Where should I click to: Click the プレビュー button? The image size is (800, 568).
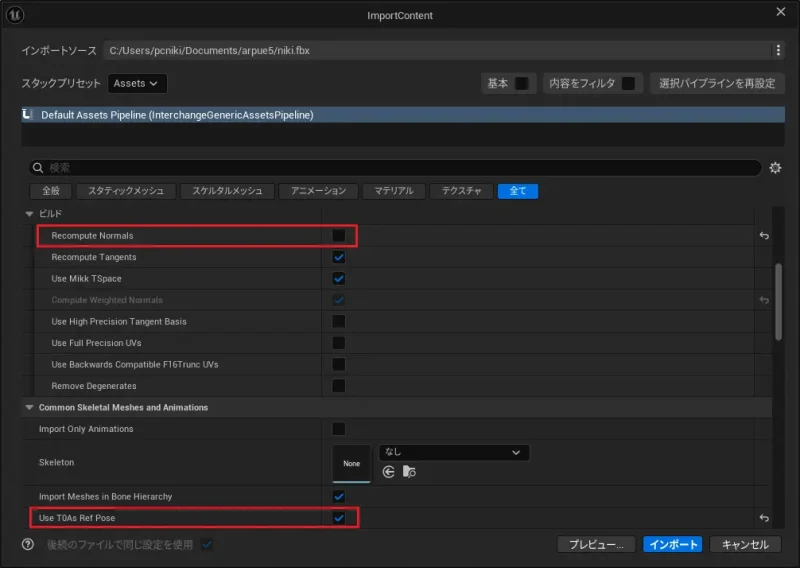596,545
